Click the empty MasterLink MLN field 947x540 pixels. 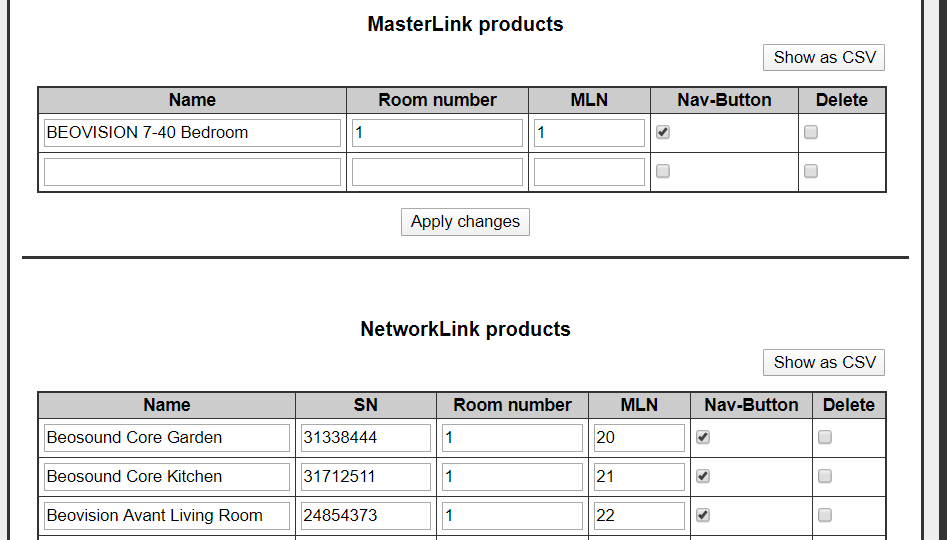click(589, 172)
